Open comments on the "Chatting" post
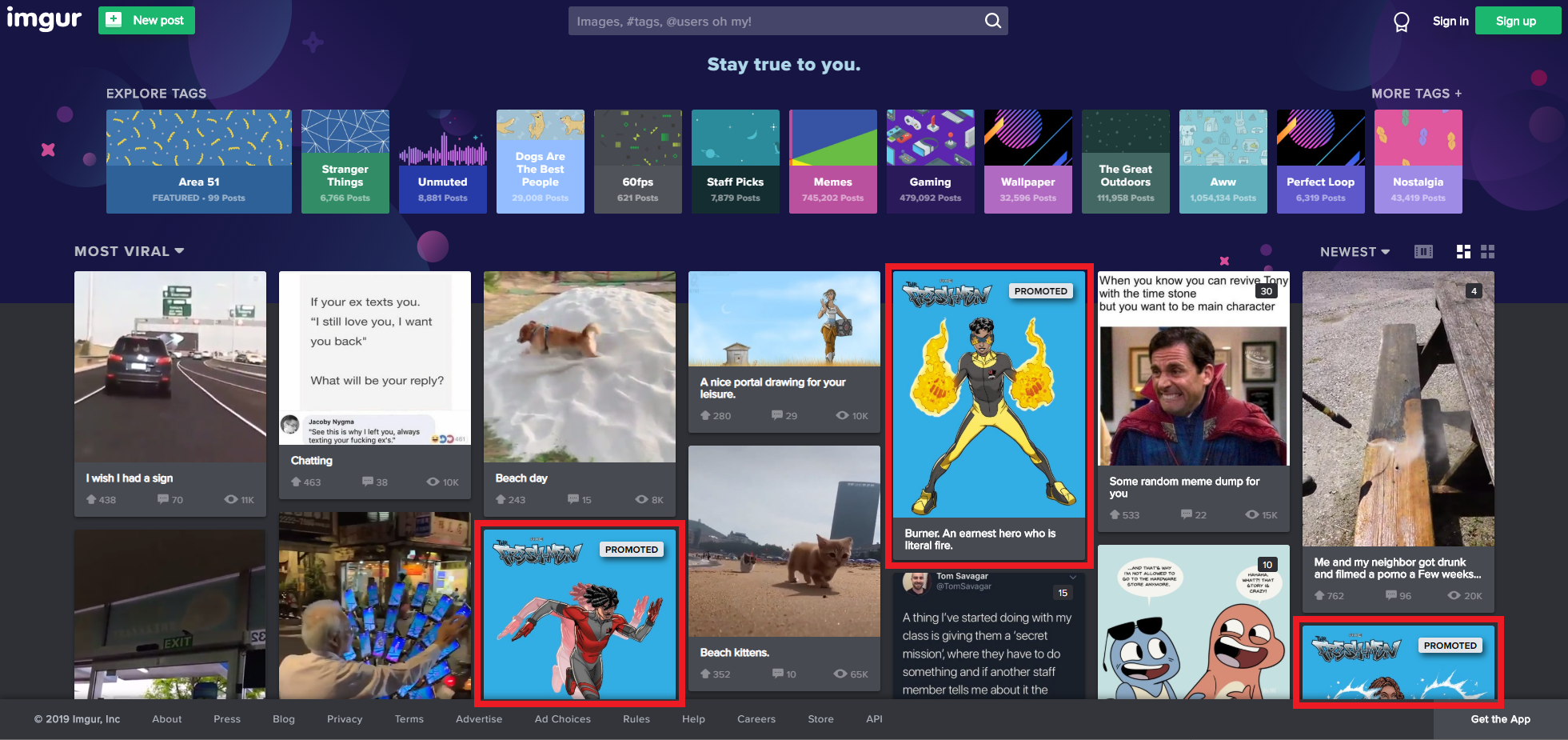 [367, 482]
